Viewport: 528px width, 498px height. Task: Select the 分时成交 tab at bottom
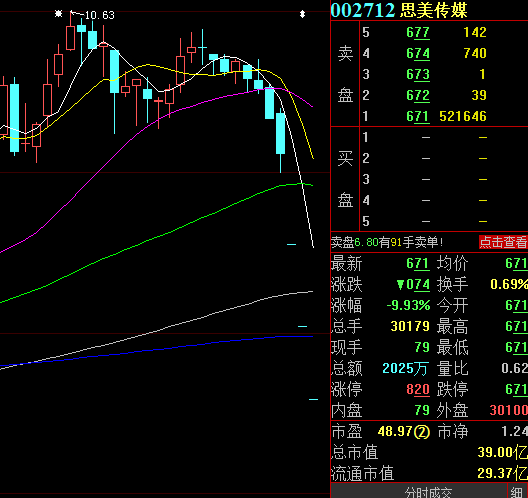[428, 493]
